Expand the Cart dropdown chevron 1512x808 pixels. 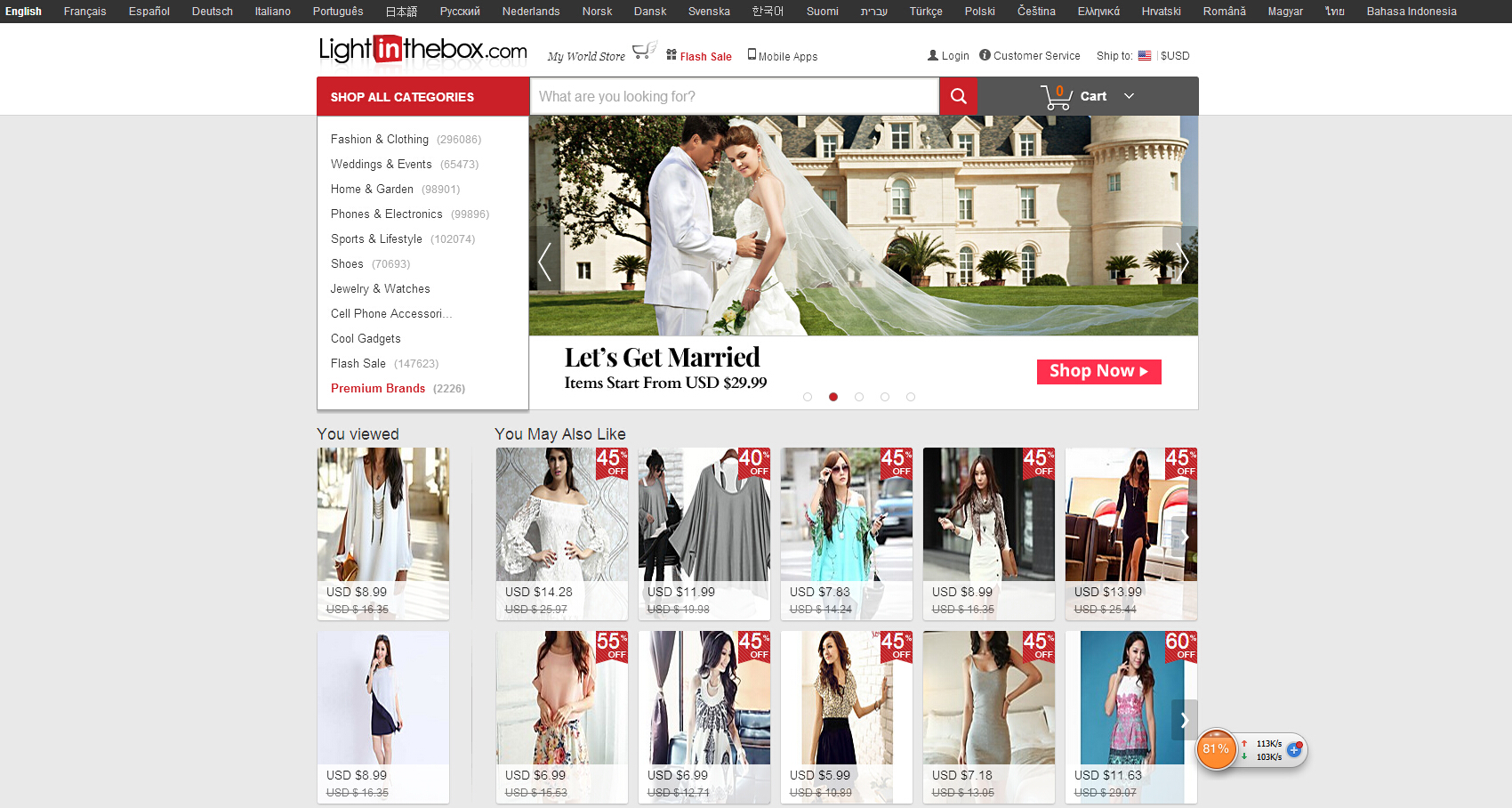pos(1129,96)
